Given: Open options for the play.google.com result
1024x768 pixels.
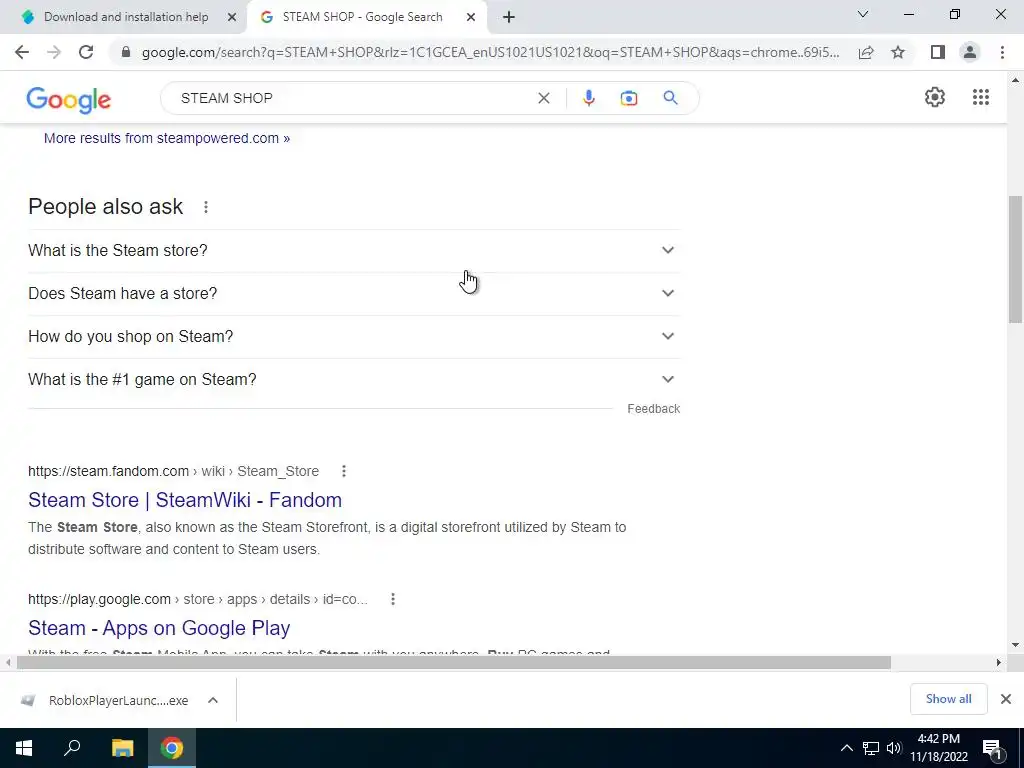Looking at the screenshot, I should (392, 599).
